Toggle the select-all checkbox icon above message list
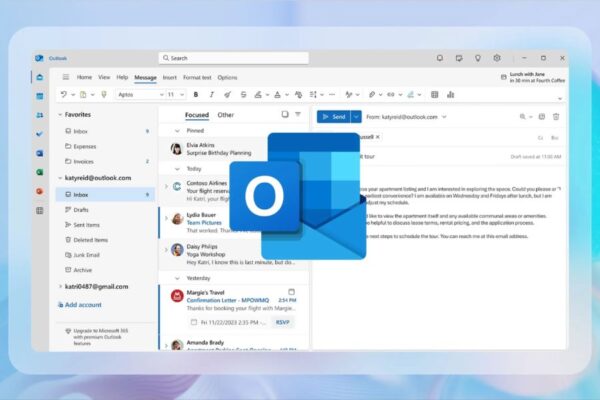Viewport: 600px width, 400px height. (x=285, y=115)
